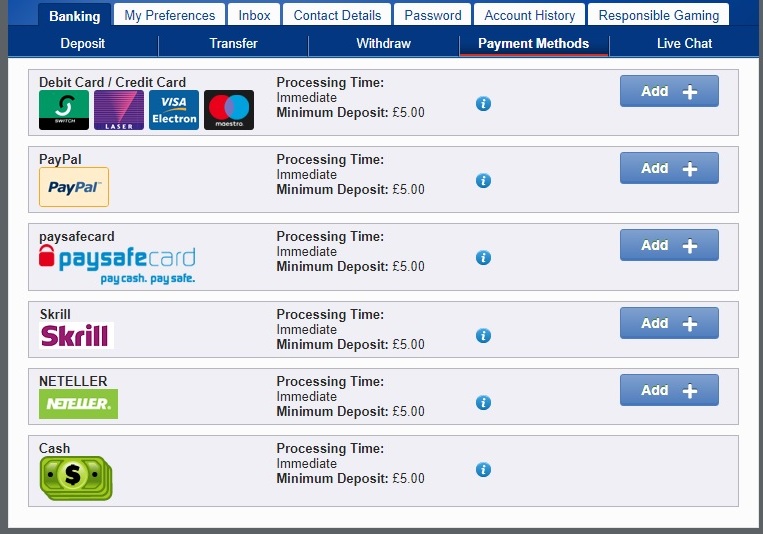763x534 pixels.
Task: Open info icon in the NETELLER row
Action: click(x=483, y=403)
